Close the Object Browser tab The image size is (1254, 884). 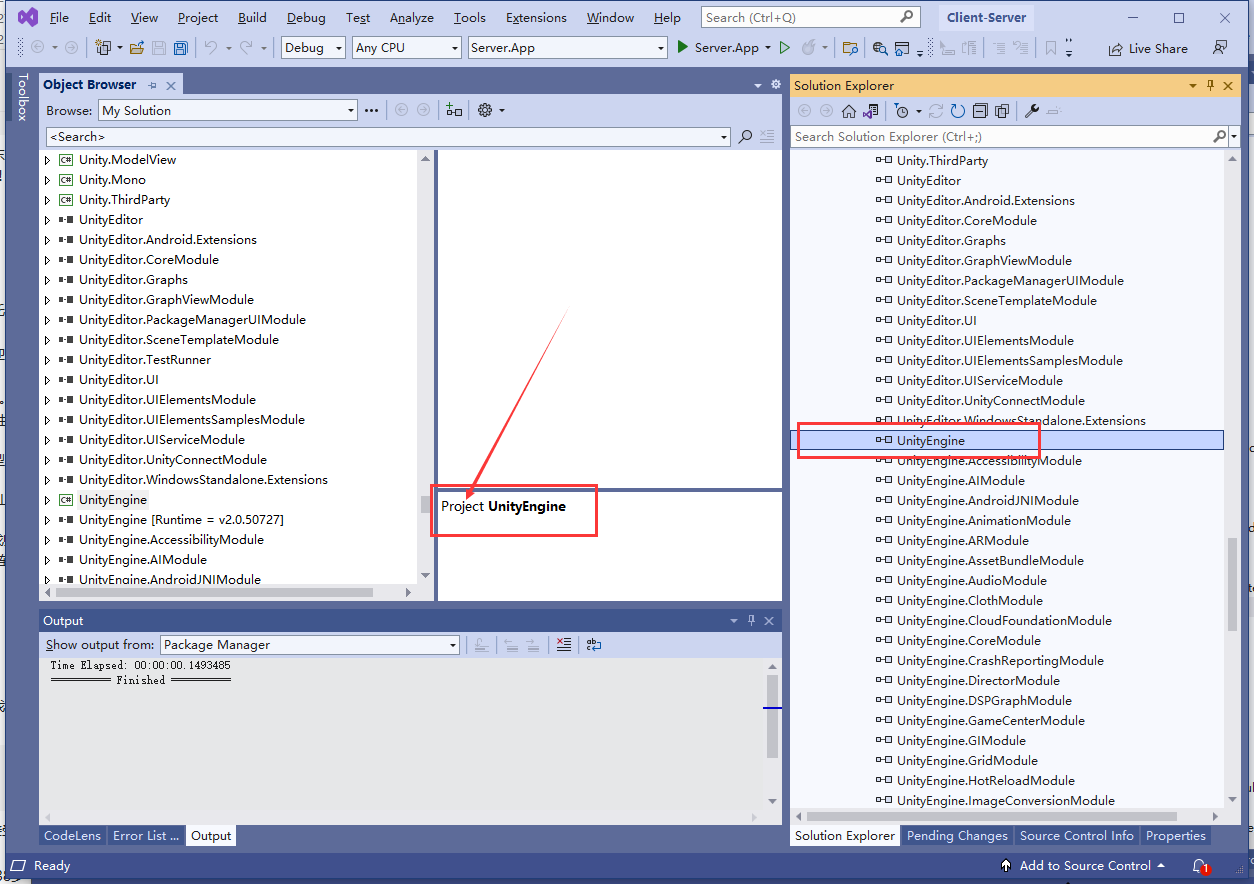tap(171, 86)
